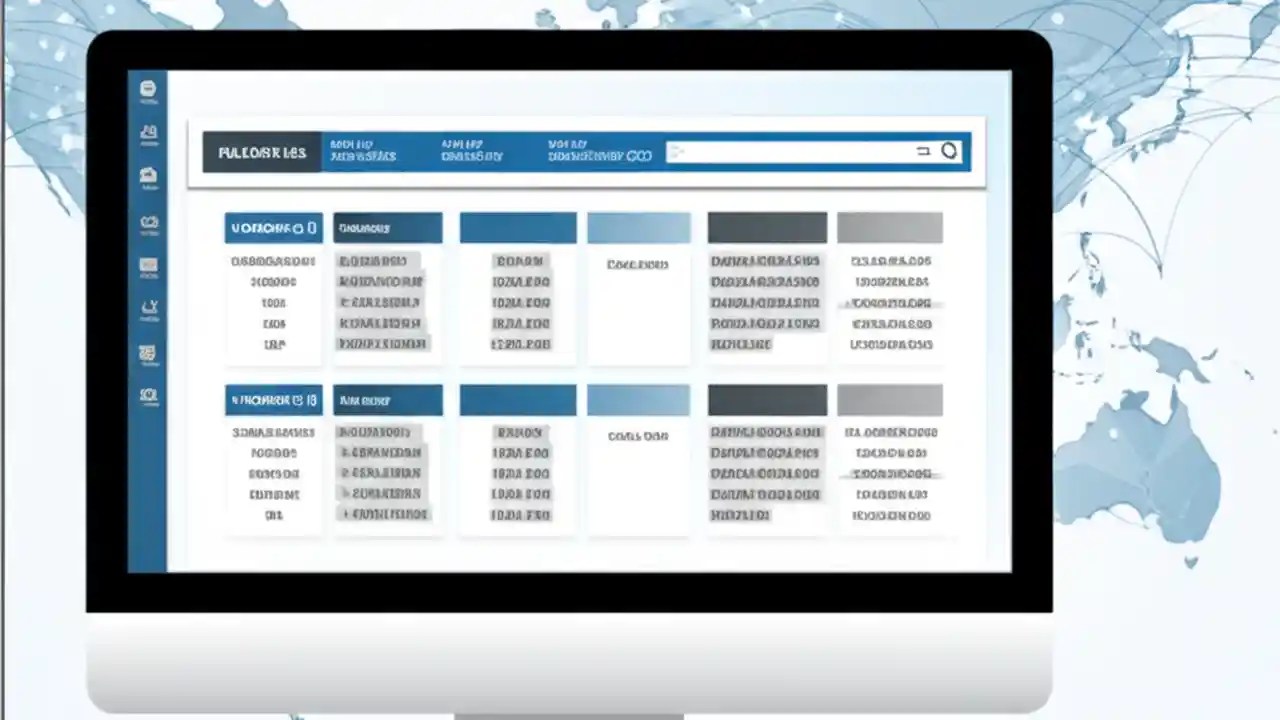Select the monitor icon in the sidebar

pos(148,262)
